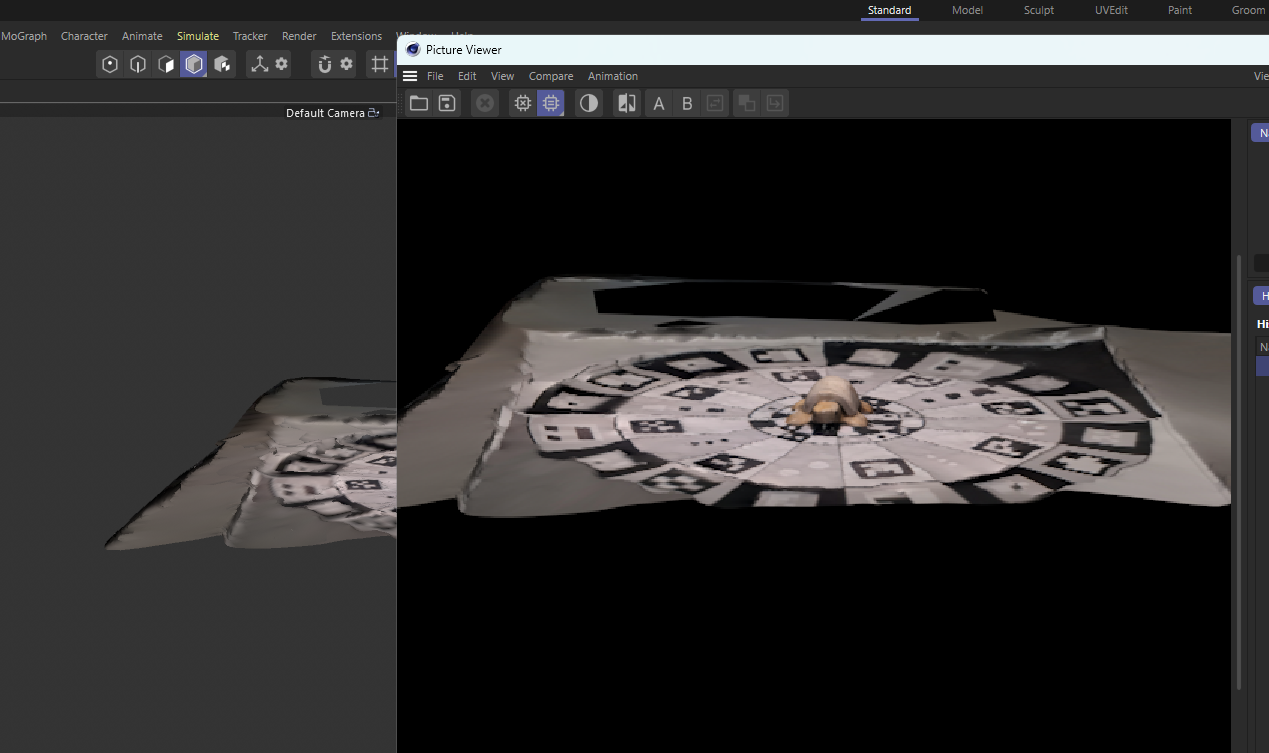Toggle the B compare image button
Image resolution: width=1269 pixels, height=753 pixels.
tap(687, 102)
